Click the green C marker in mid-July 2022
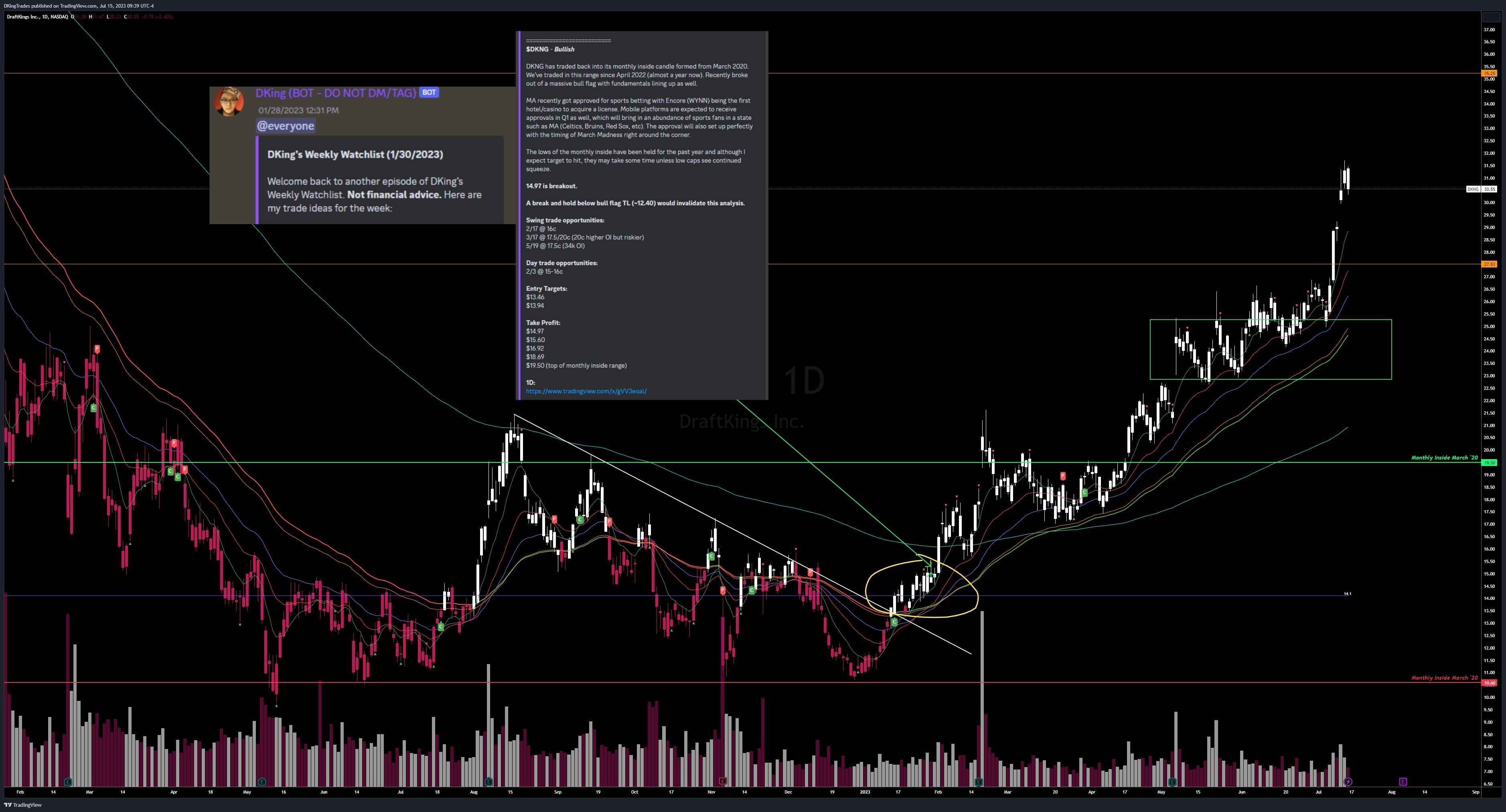 pyautogui.click(x=441, y=627)
